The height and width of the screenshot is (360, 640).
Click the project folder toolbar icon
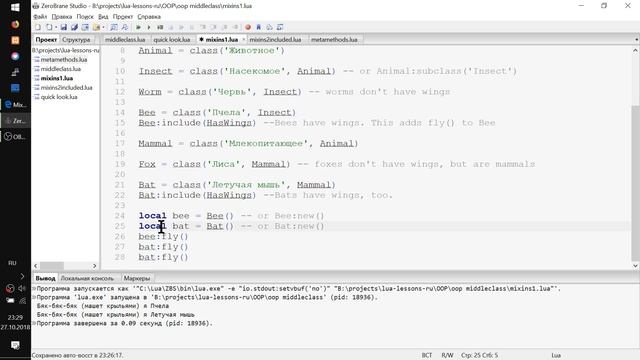[x=96, y=27]
